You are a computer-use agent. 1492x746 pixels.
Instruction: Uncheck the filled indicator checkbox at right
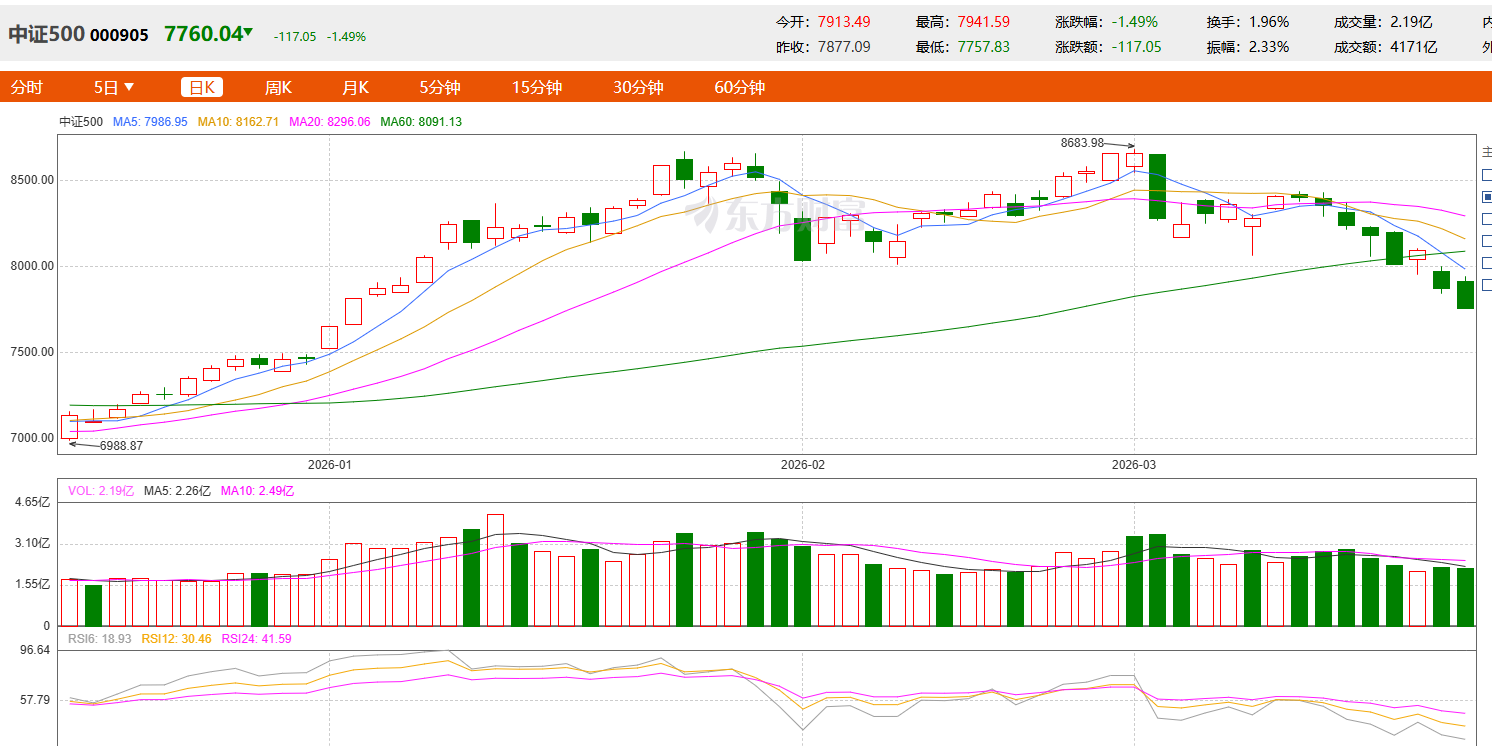1487,197
